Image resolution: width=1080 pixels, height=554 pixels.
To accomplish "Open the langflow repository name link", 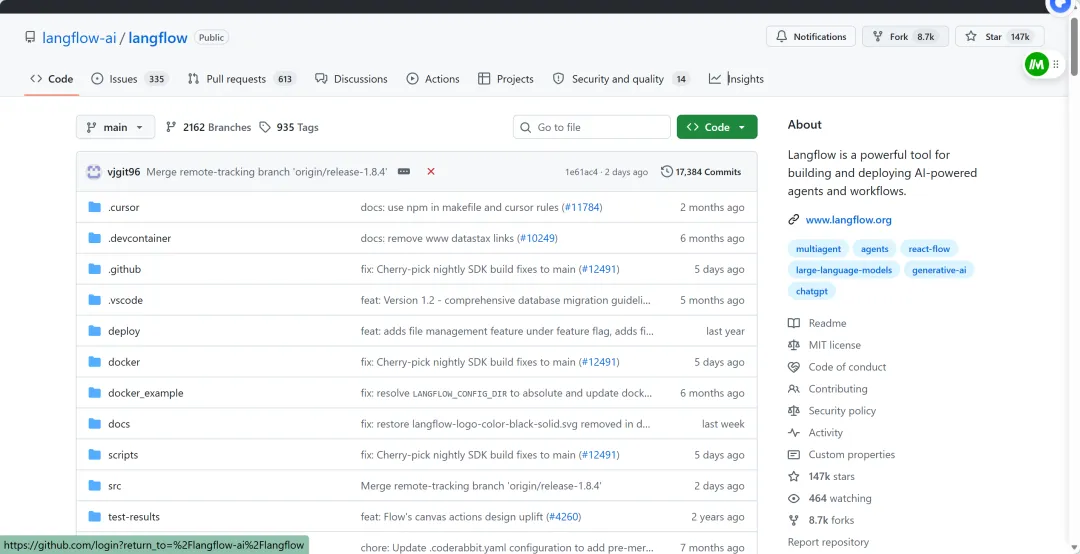I will pyautogui.click(x=158, y=37).
